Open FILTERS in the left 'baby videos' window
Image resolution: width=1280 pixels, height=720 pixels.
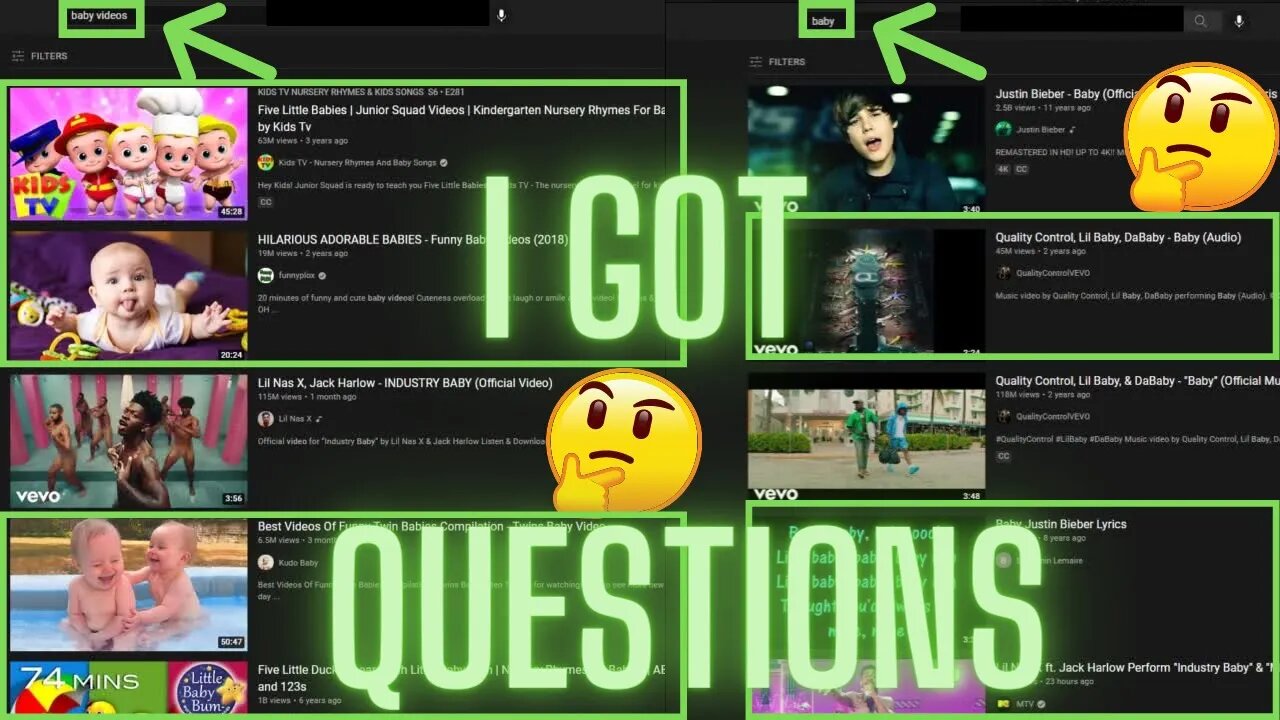pyautogui.click(x=39, y=56)
